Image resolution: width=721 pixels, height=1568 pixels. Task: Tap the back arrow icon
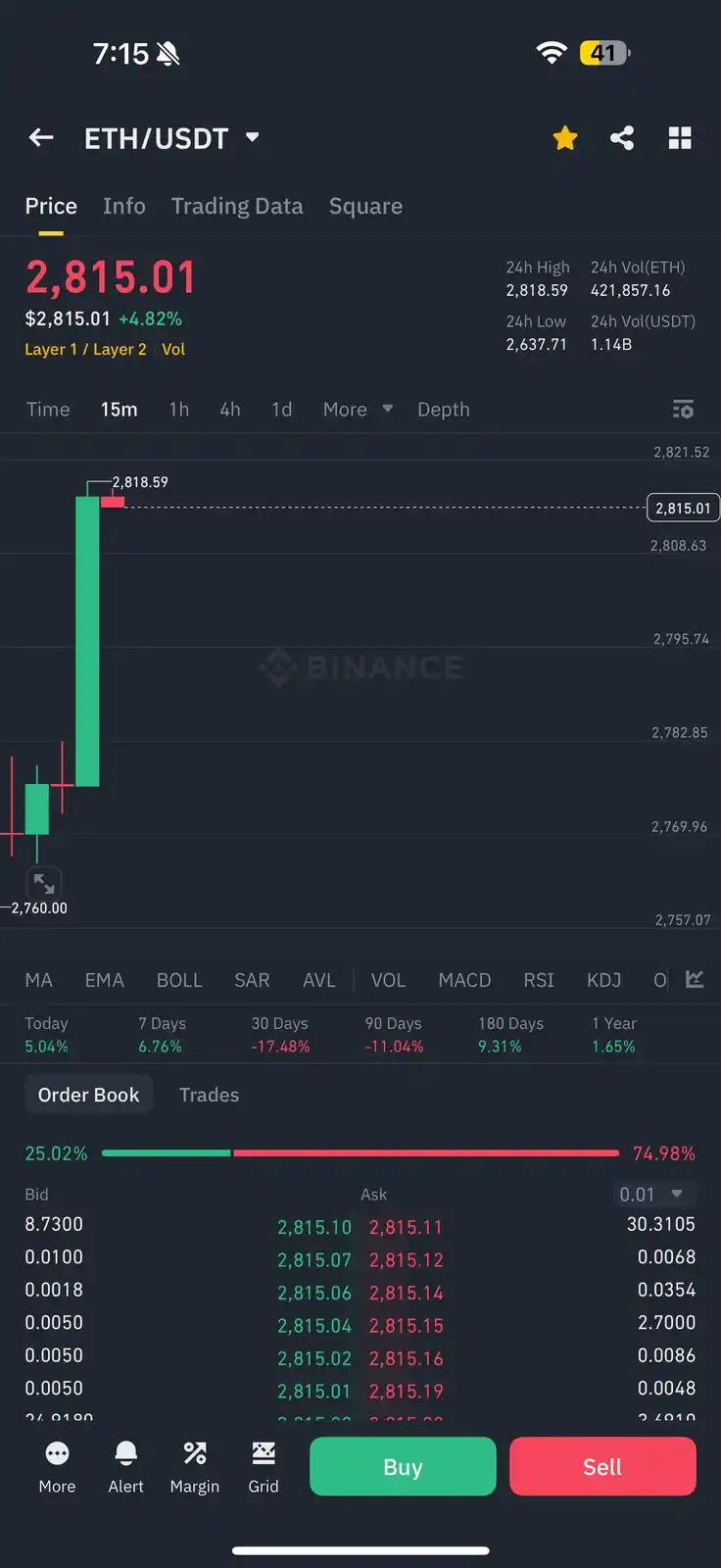click(41, 138)
